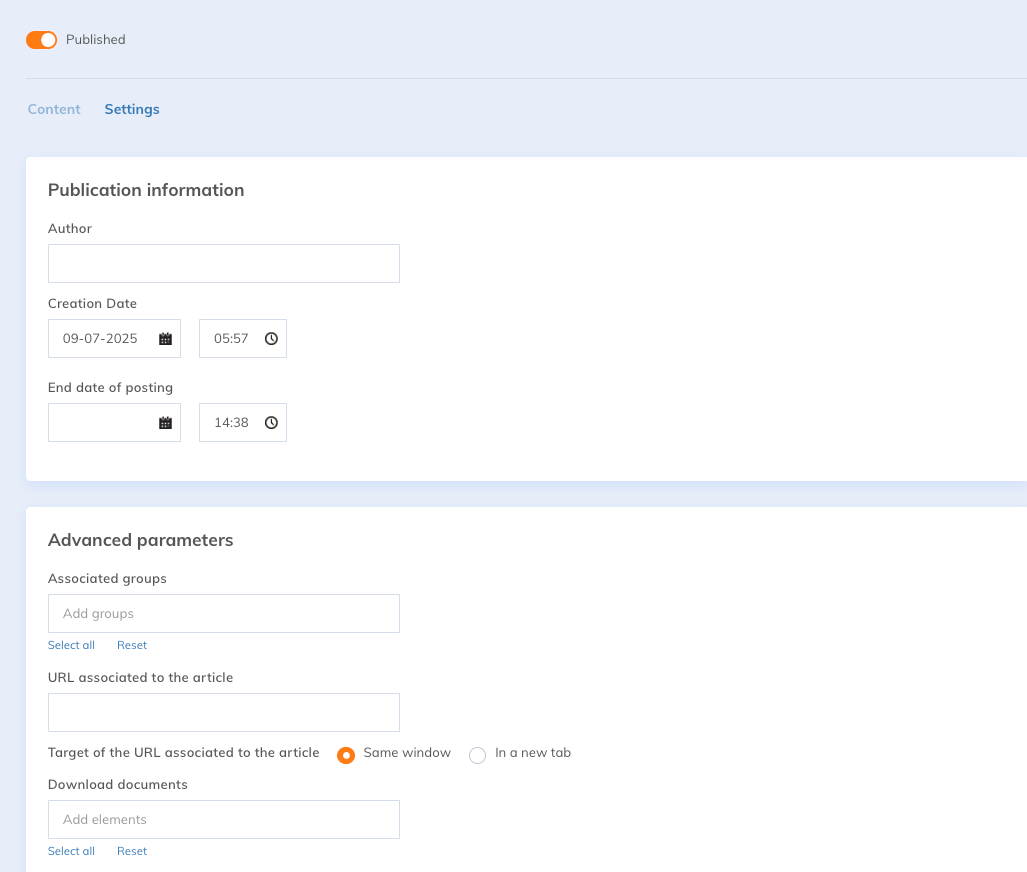This screenshot has height=872, width=1027.
Task: Click the 05:57 creation time field
Action: (x=243, y=339)
